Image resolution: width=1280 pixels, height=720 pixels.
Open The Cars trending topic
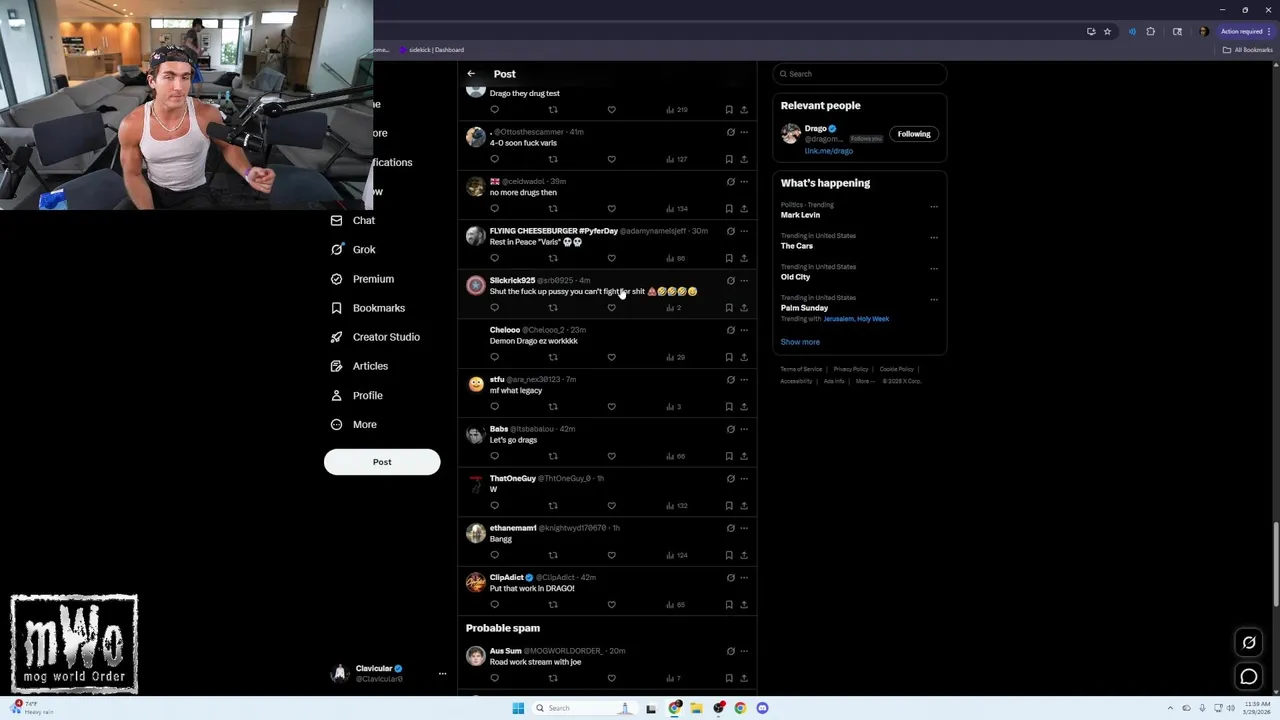point(797,246)
